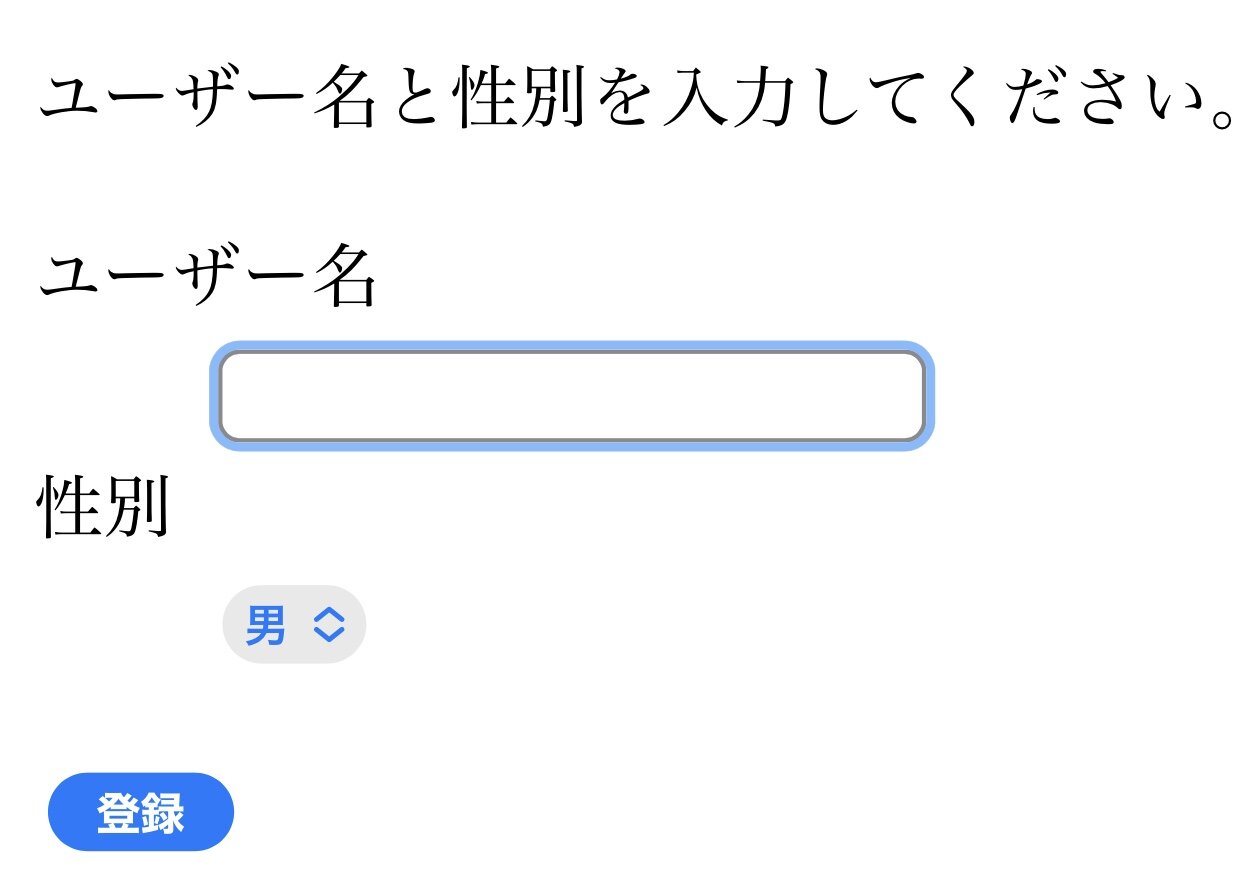The width and height of the screenshot is (1242, 888).
Task: Expand the gender selector set to 男
Action: pos(294,626)
